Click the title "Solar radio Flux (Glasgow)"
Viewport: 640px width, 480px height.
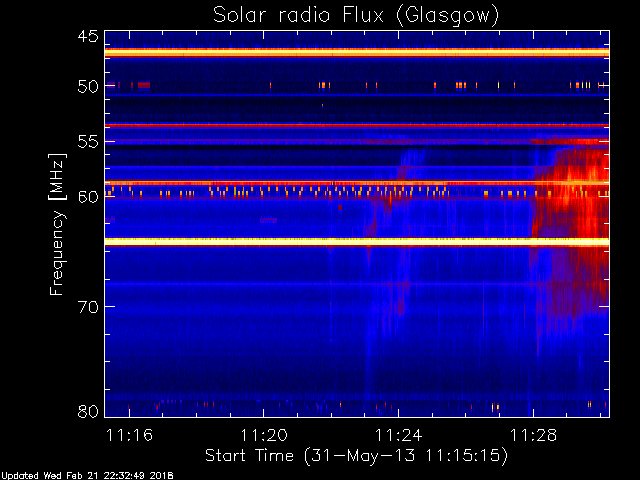356,16
